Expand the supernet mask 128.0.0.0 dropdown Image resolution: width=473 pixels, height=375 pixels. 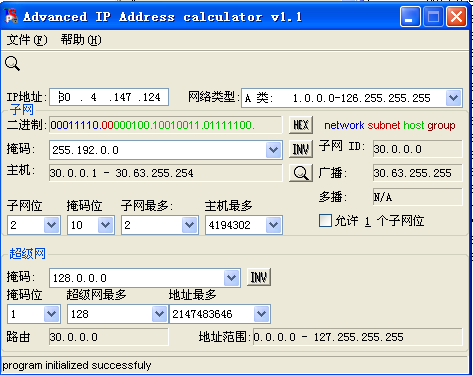coord(232,278)
